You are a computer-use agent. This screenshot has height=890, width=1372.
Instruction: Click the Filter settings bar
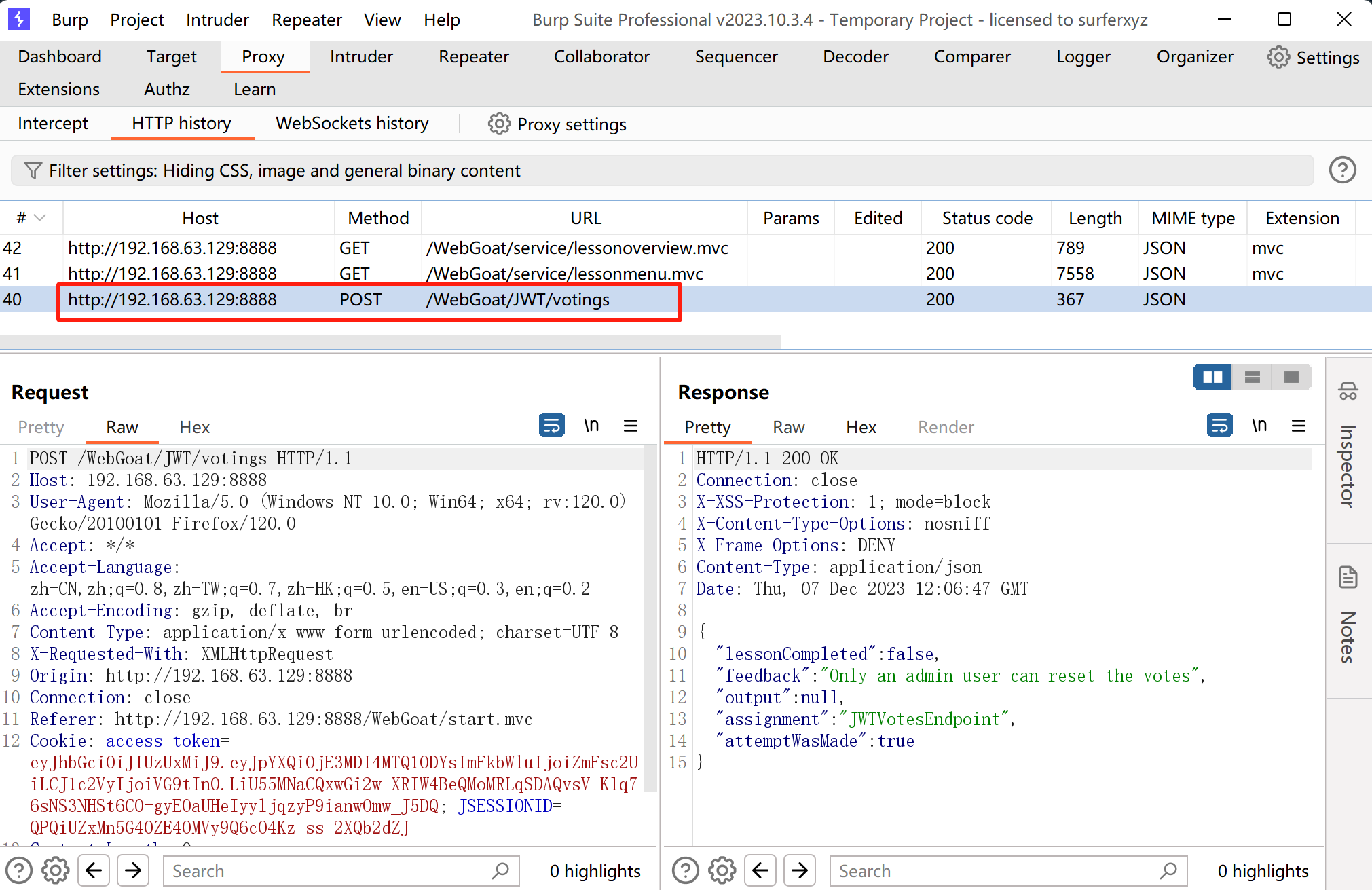tap(663, 170)
